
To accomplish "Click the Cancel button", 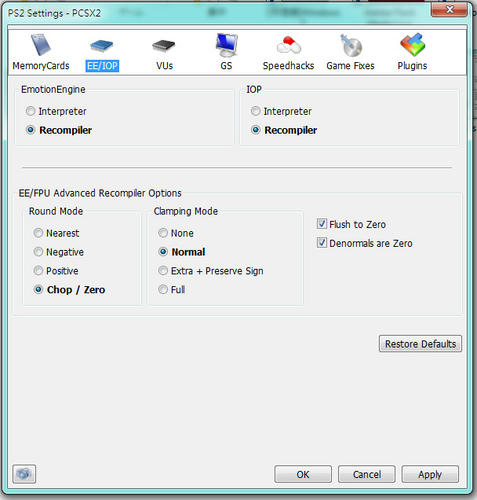I will pyautogui.click(x=367, y=474).
